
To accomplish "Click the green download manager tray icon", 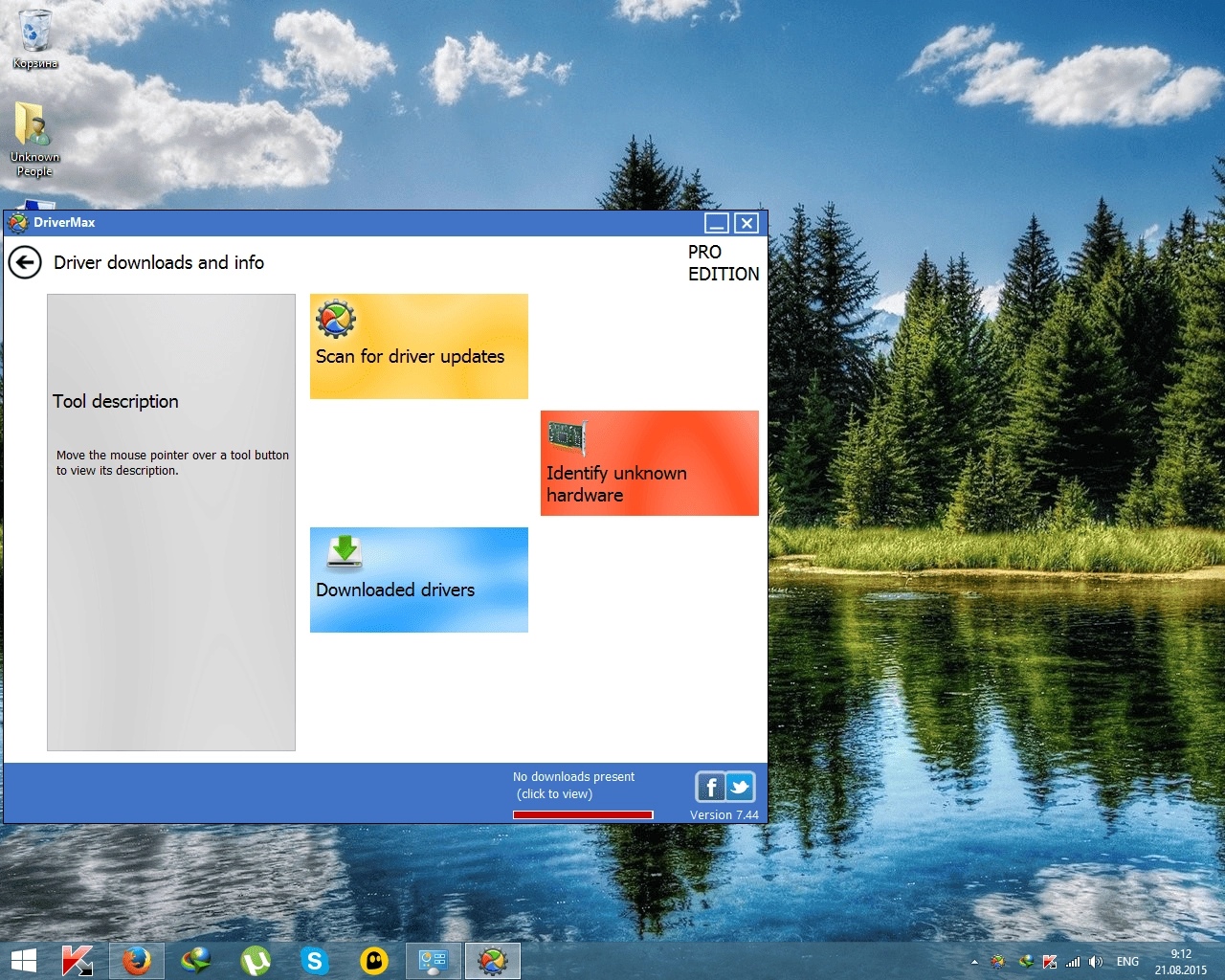I will coord(1025,962).
